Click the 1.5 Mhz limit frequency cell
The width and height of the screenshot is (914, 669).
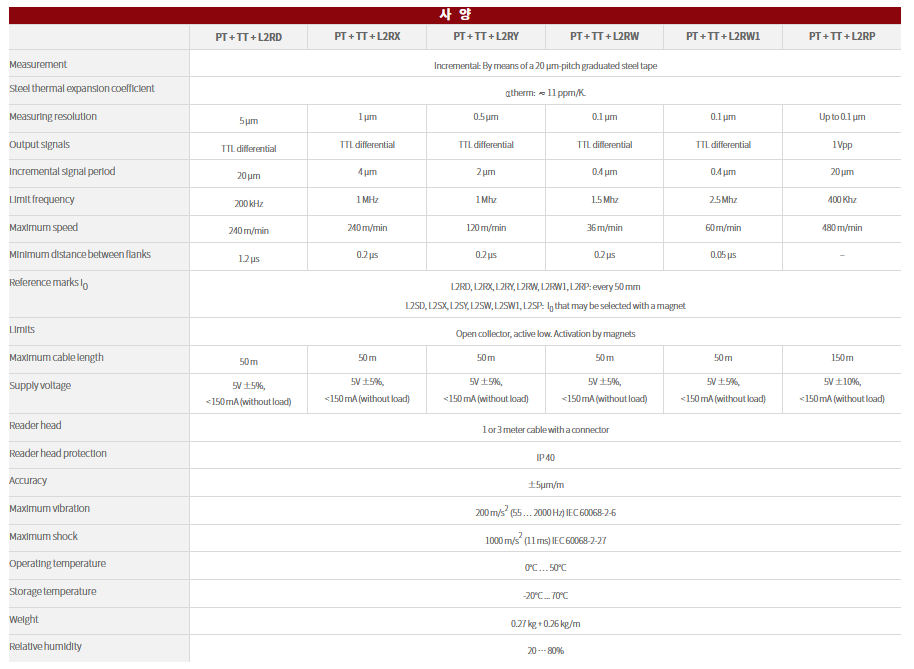(x=604, y=200)
